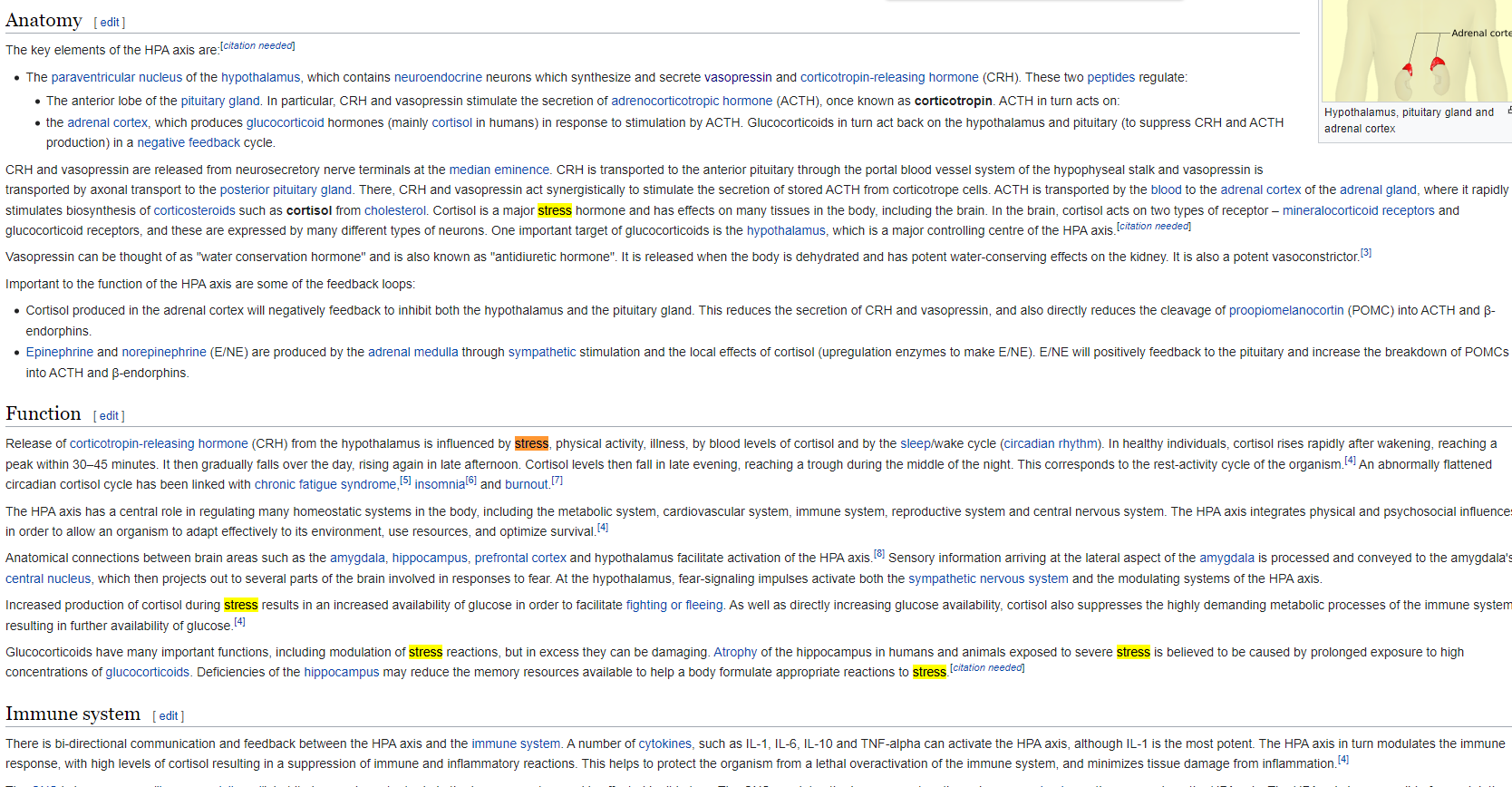Image resolution: width=1512 pixels, height=787 pixels.
Task: Follow the paraventricular nucleus link
Action: pos(117,77)
